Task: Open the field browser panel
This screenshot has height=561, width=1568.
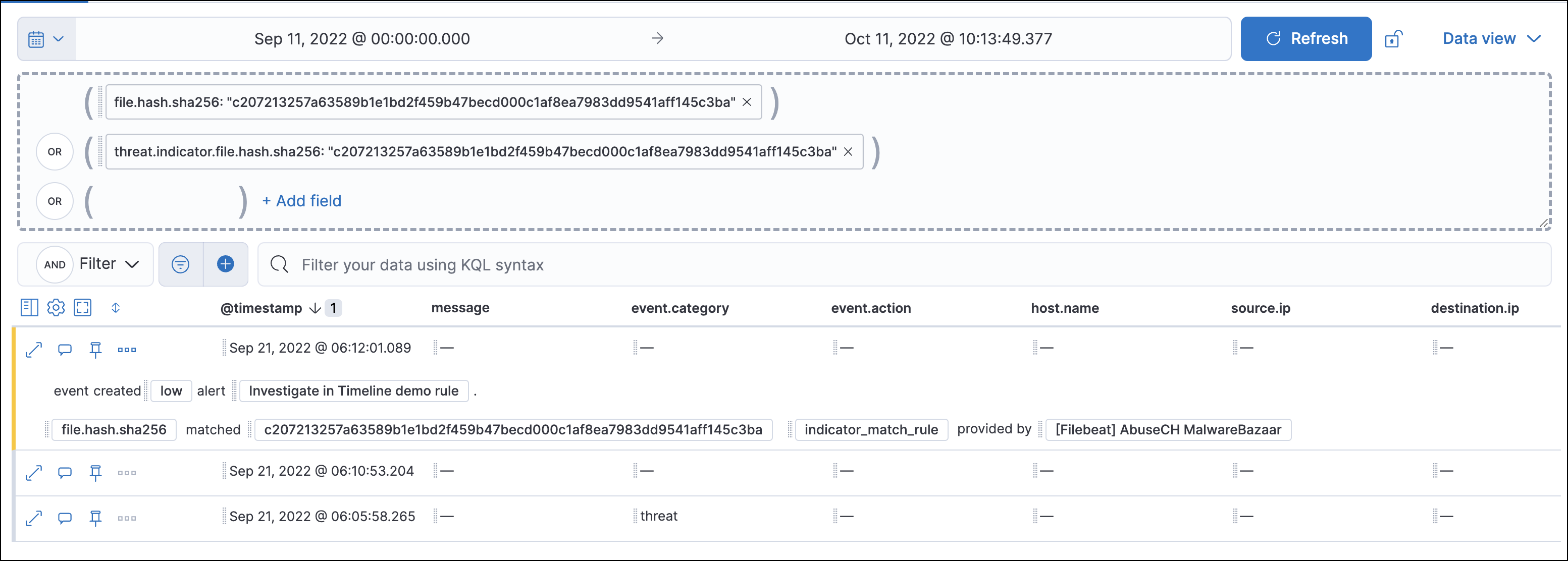Action: point(29,307)
